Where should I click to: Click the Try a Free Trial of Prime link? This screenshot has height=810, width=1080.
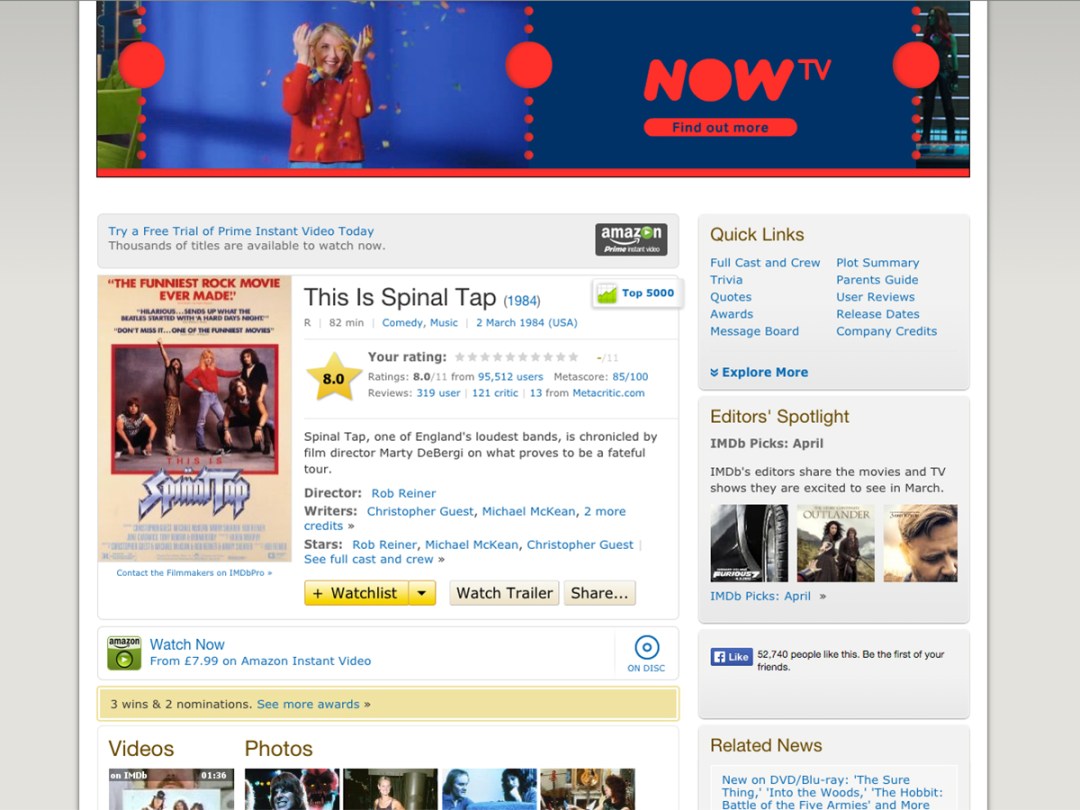point(241,231)
